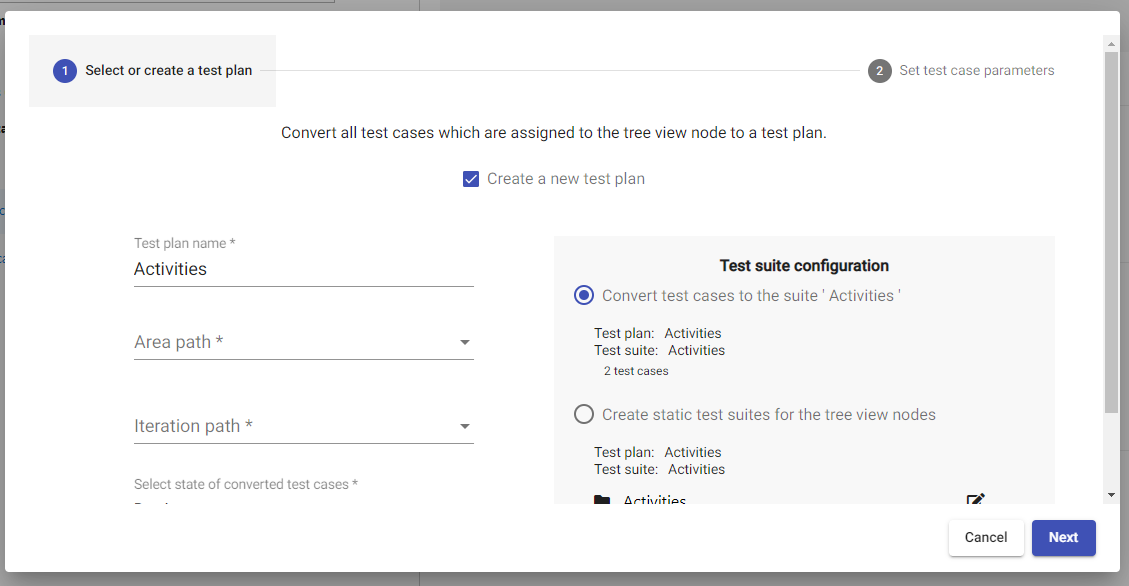Click the Test plan name input field
The width and height of the screenshot is (1129, 586).
[x=303, y=269]
